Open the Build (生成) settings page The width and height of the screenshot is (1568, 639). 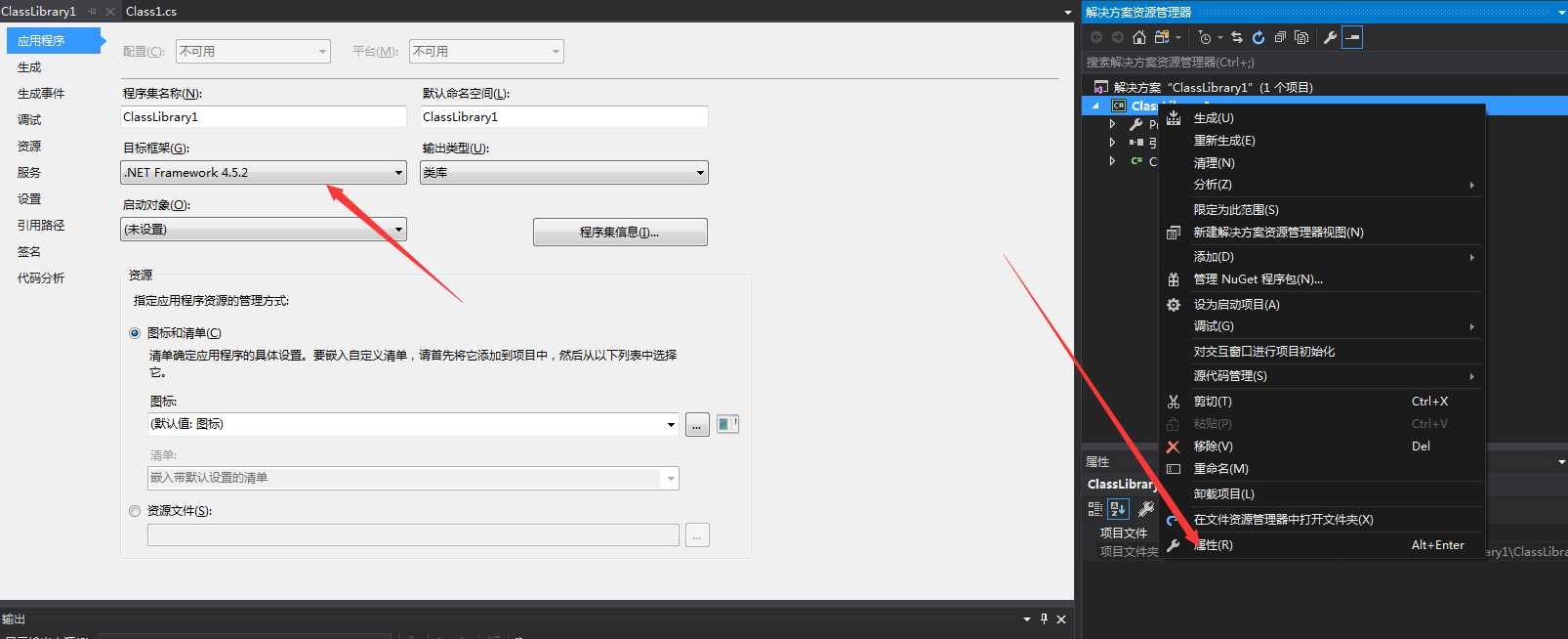point(29,67)
